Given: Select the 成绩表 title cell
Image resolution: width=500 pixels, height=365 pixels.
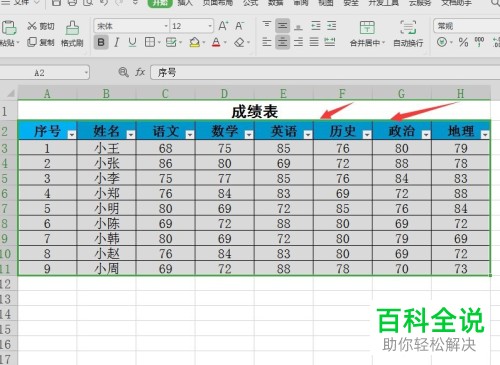Looking at the screenshot, I should coord(254,111).
